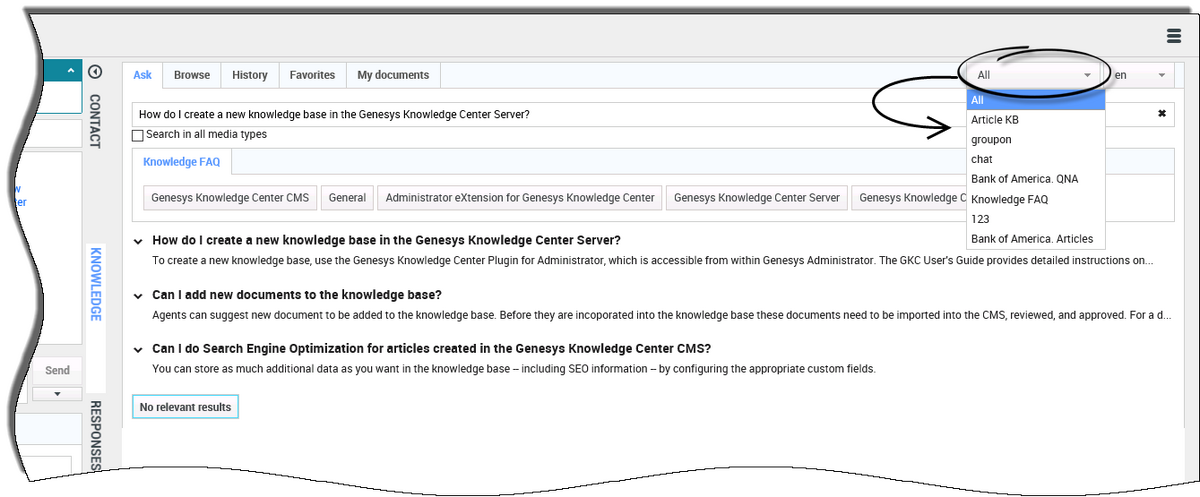Go to My documents tab
Image resolution: width=1200 pixels, height=497 pixels.
[x=393, y=75]
